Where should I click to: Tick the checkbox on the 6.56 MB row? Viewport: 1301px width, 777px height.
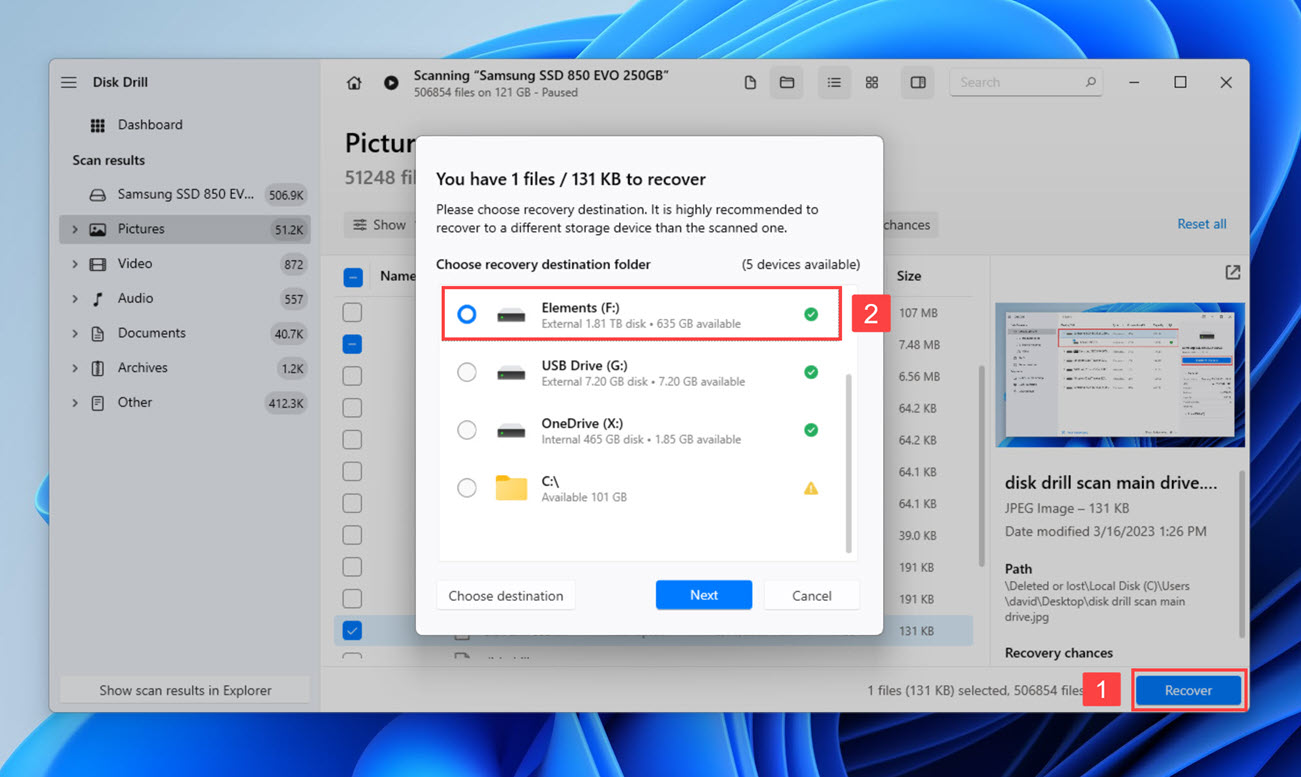352,376
